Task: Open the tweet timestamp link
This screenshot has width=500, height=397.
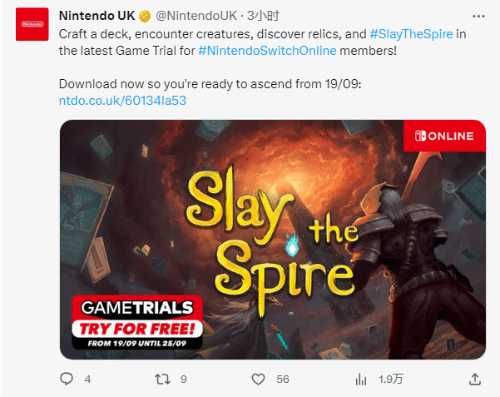Action: 263,16
